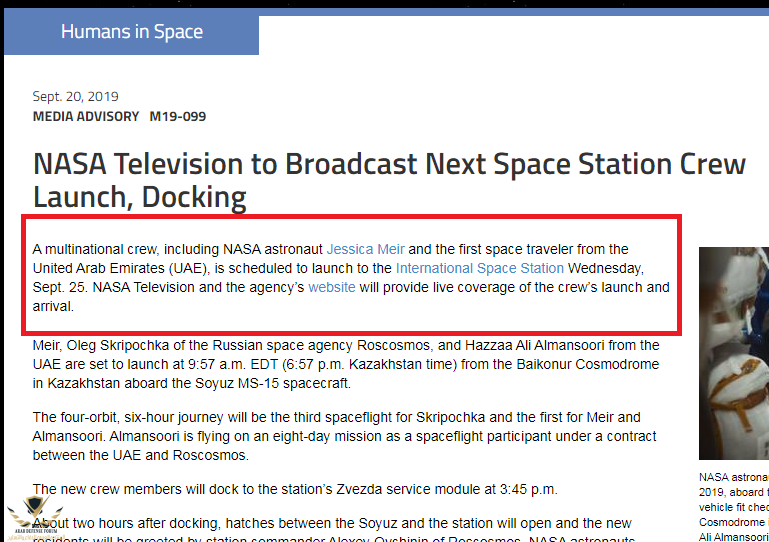Click the paragraph starting "The four-orbit, six-hour journey"
Image resolution: width=769 pixels, height=542 pixels.
pyautogui.click(x=344, y=436)
